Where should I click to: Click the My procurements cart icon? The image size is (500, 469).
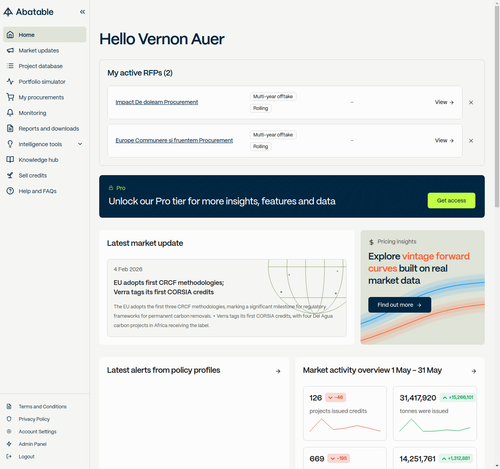(x=10, y=97)
